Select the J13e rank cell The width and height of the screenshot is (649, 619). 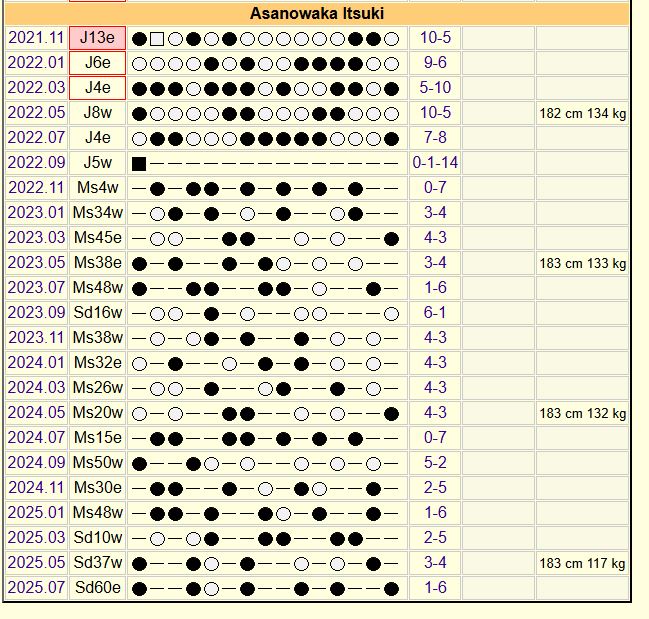tap(97, 38)
